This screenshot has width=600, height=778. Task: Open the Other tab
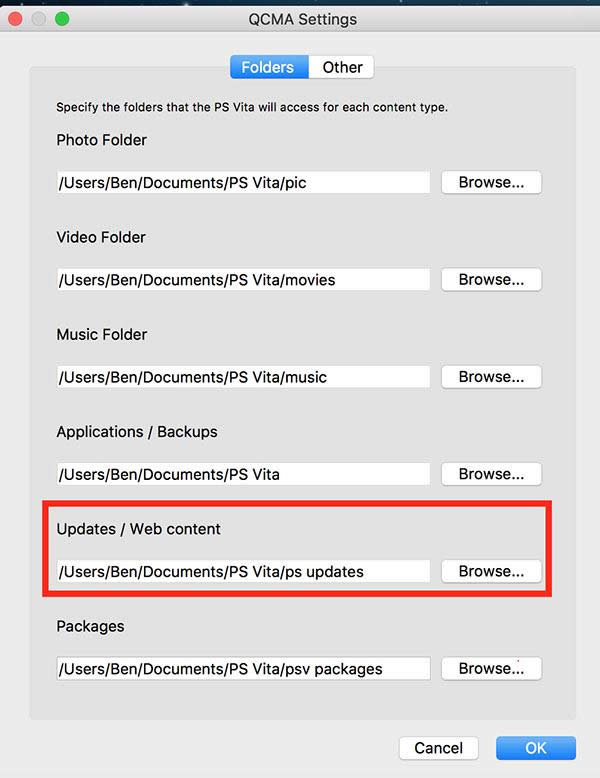point(342,67)
